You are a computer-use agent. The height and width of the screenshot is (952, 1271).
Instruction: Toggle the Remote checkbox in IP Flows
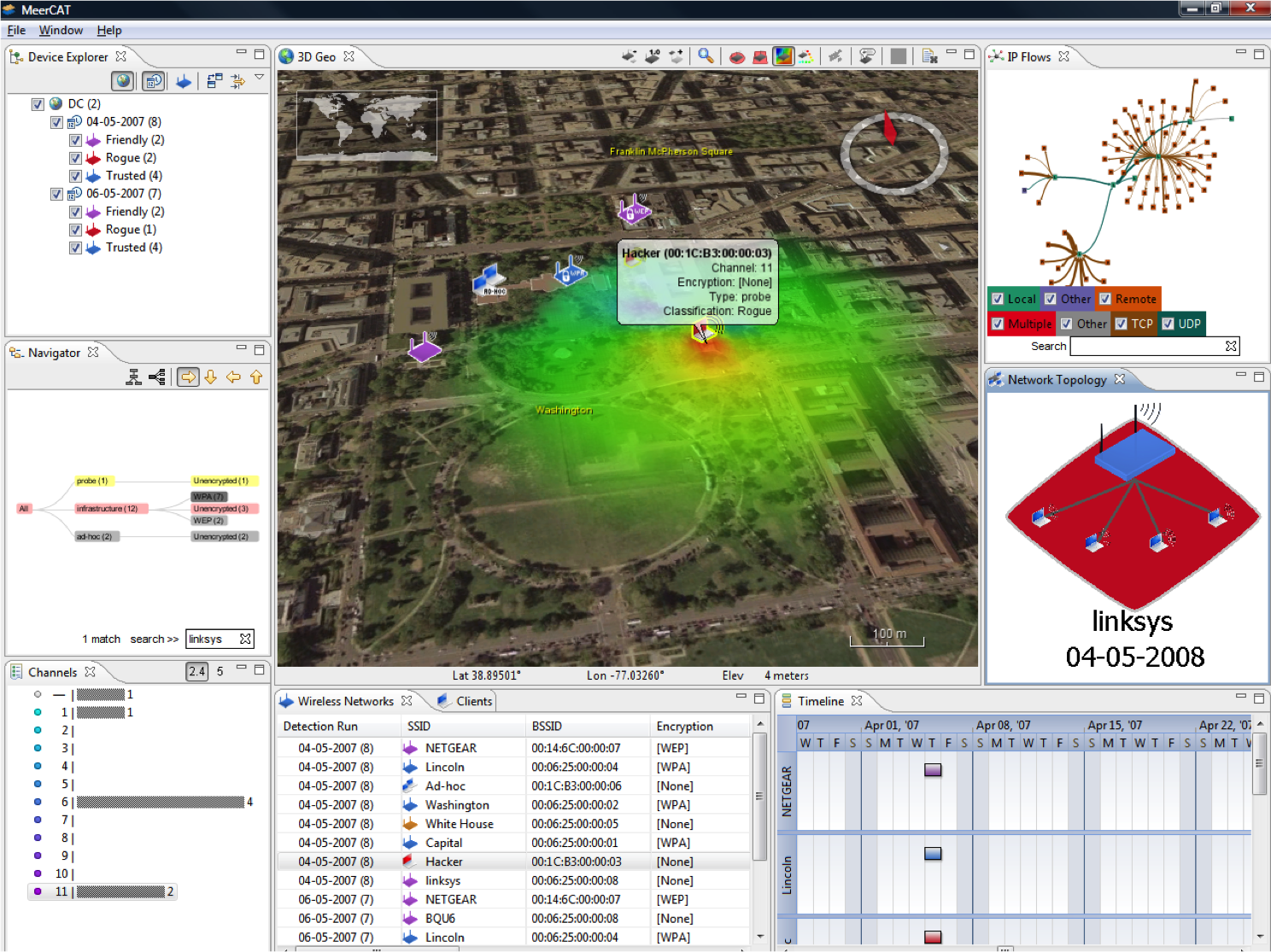tap(1105, 299)
